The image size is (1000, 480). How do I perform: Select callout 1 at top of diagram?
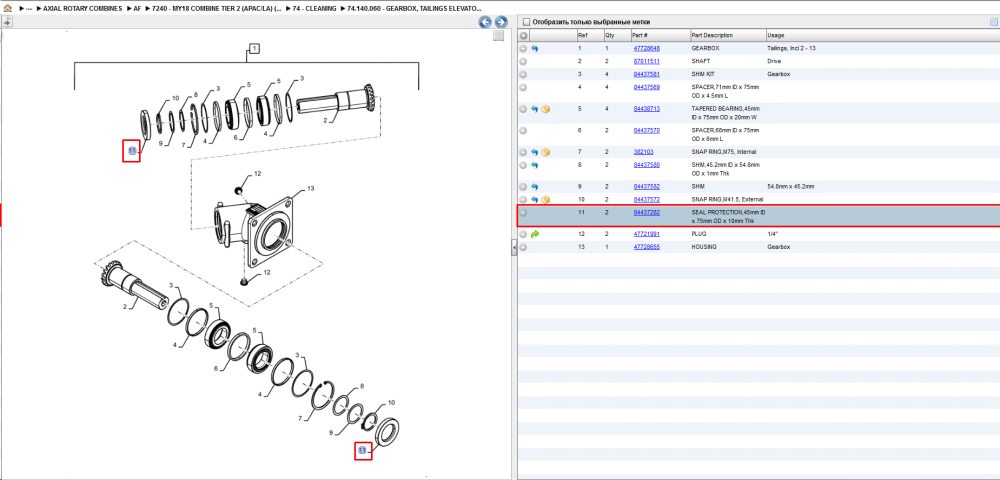[x=254, y=48]
